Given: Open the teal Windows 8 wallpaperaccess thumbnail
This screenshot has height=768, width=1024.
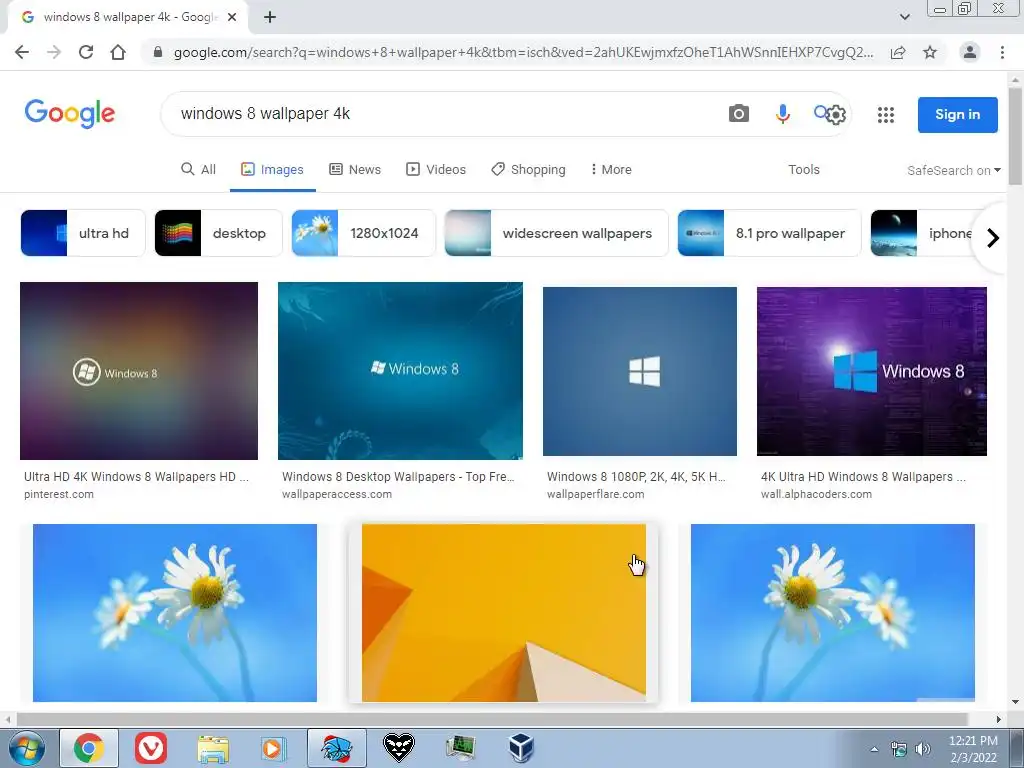Looking at the screenshot, I should pyautogui.click(x=400, y=371).
